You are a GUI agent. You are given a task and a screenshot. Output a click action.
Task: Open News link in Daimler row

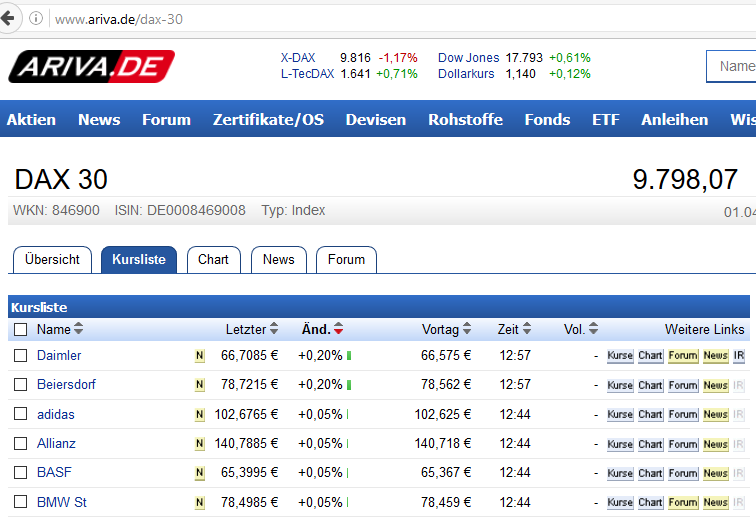[x=716, y=356]
